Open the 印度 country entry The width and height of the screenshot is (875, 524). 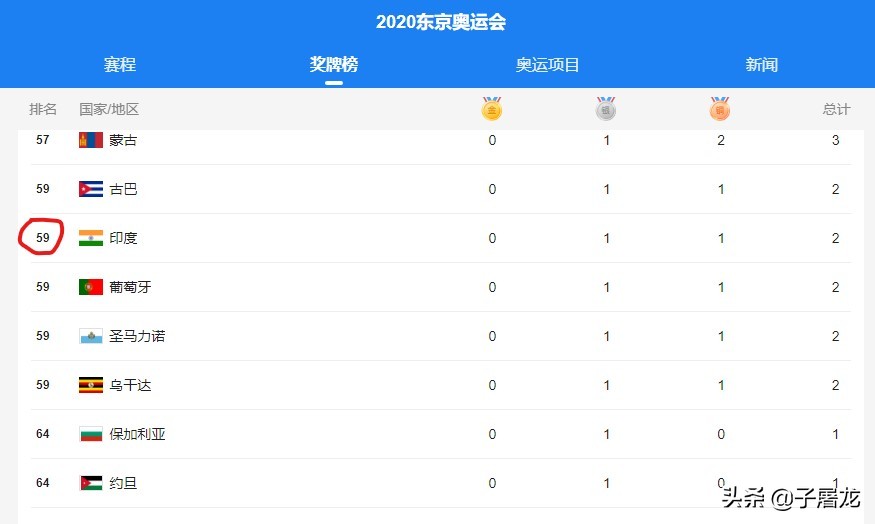coord(123,238)
